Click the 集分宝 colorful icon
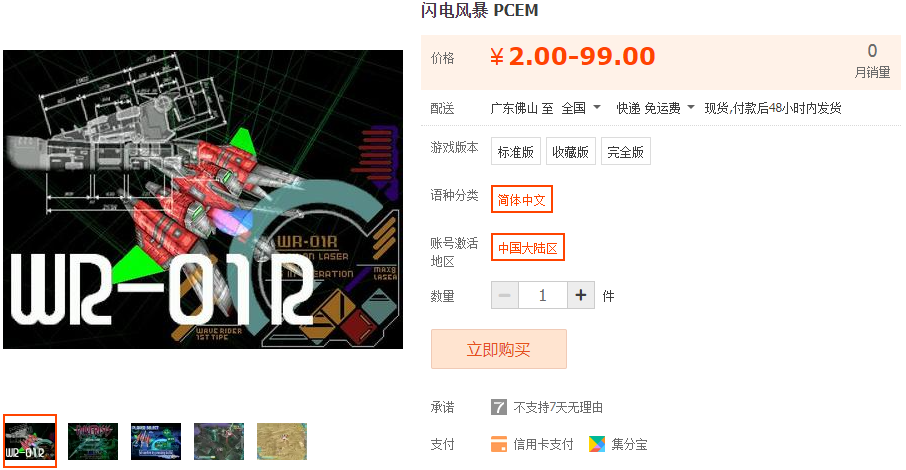906x470 pixels. [x=597, y=444]
